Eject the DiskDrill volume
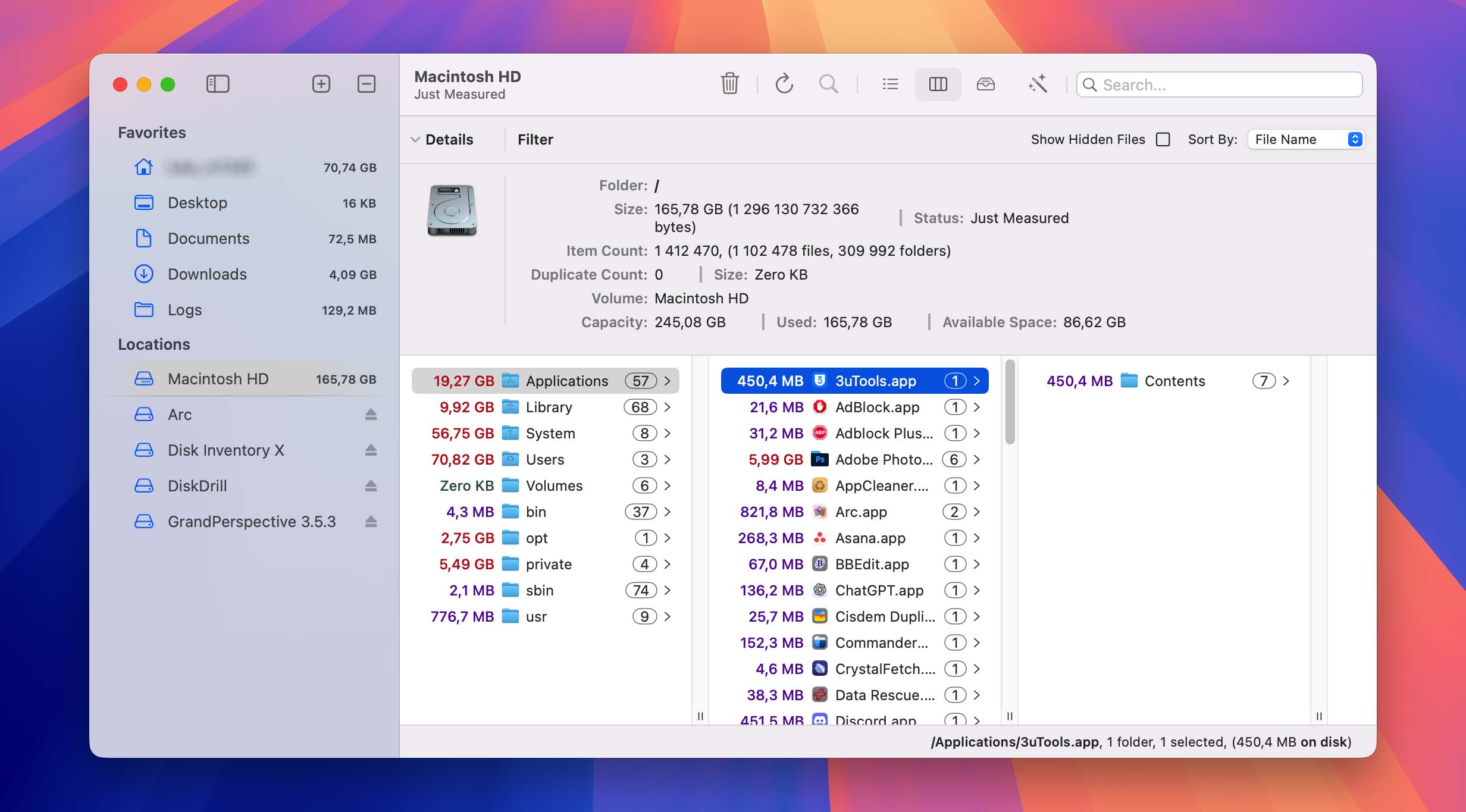This screenshot has height=812, width=1466. 371,486
